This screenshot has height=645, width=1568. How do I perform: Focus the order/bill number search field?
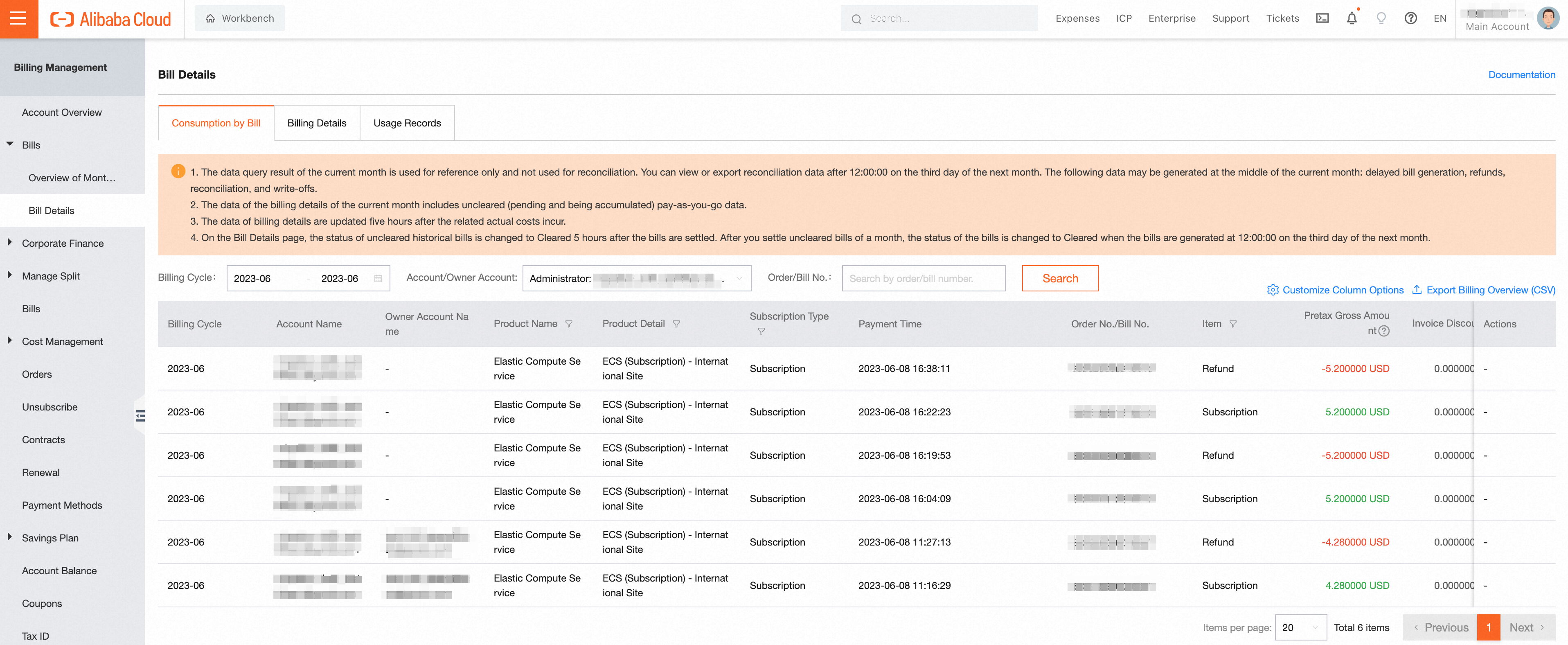[x=924, y=278]
